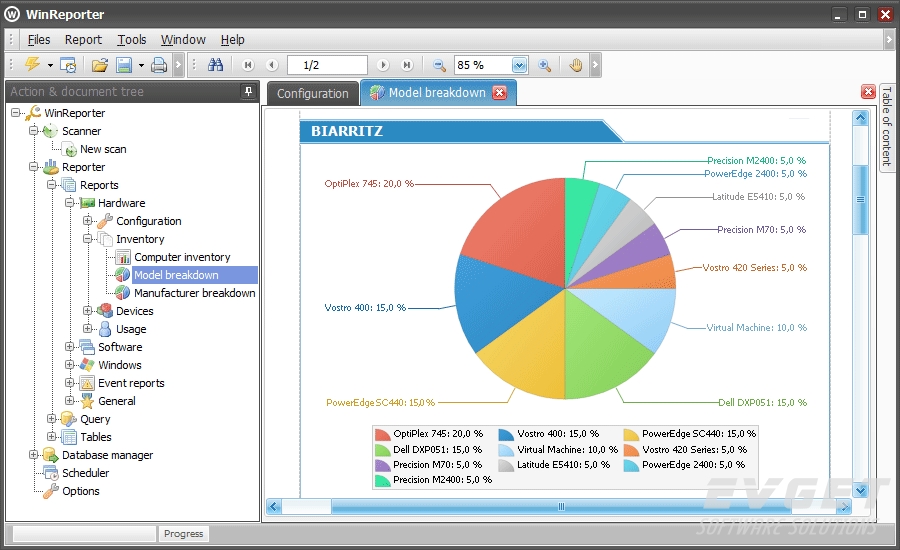Select Computer inventory report

point(182,257)
